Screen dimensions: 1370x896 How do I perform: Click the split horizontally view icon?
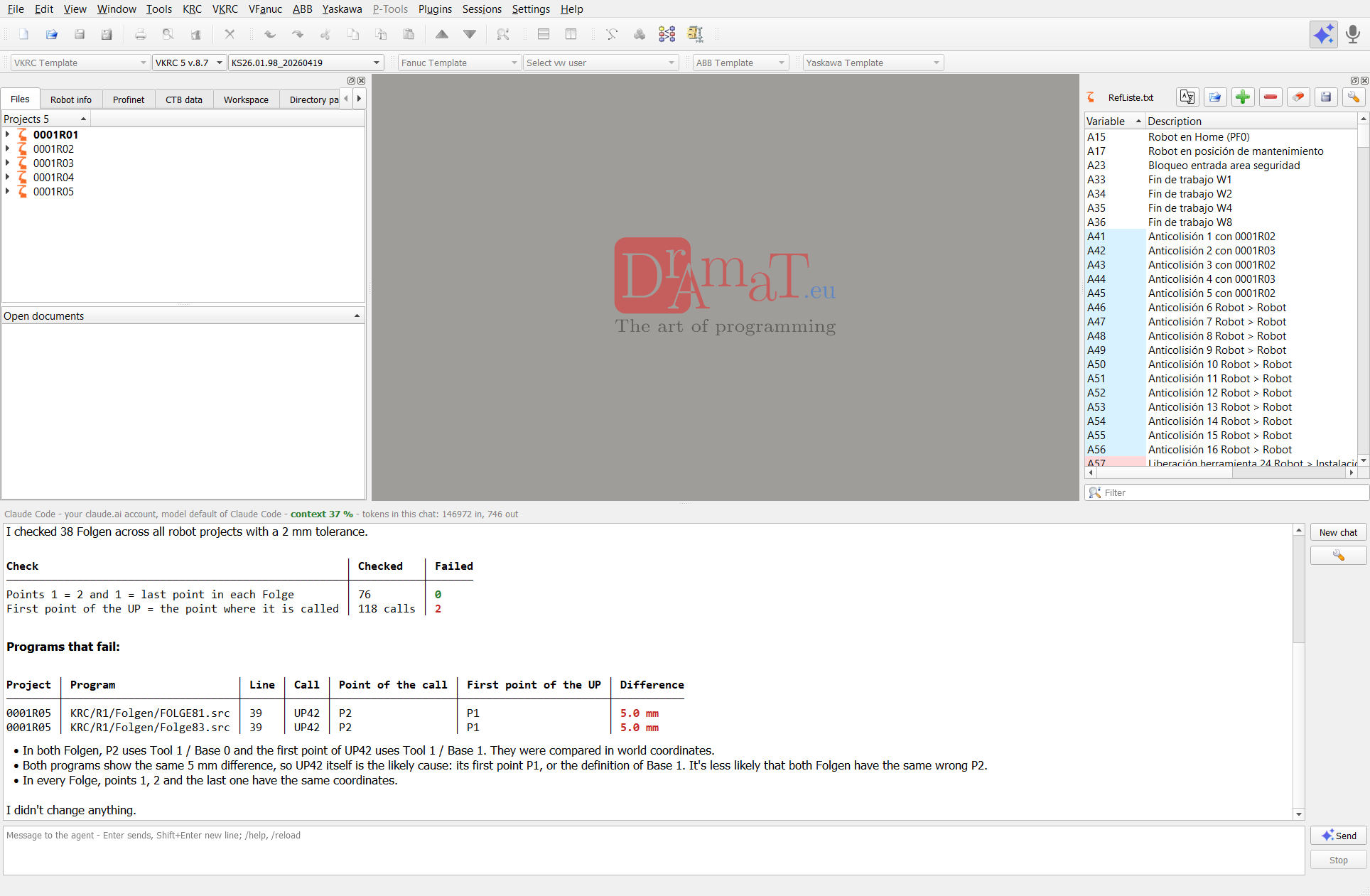(x=543, y=34)
